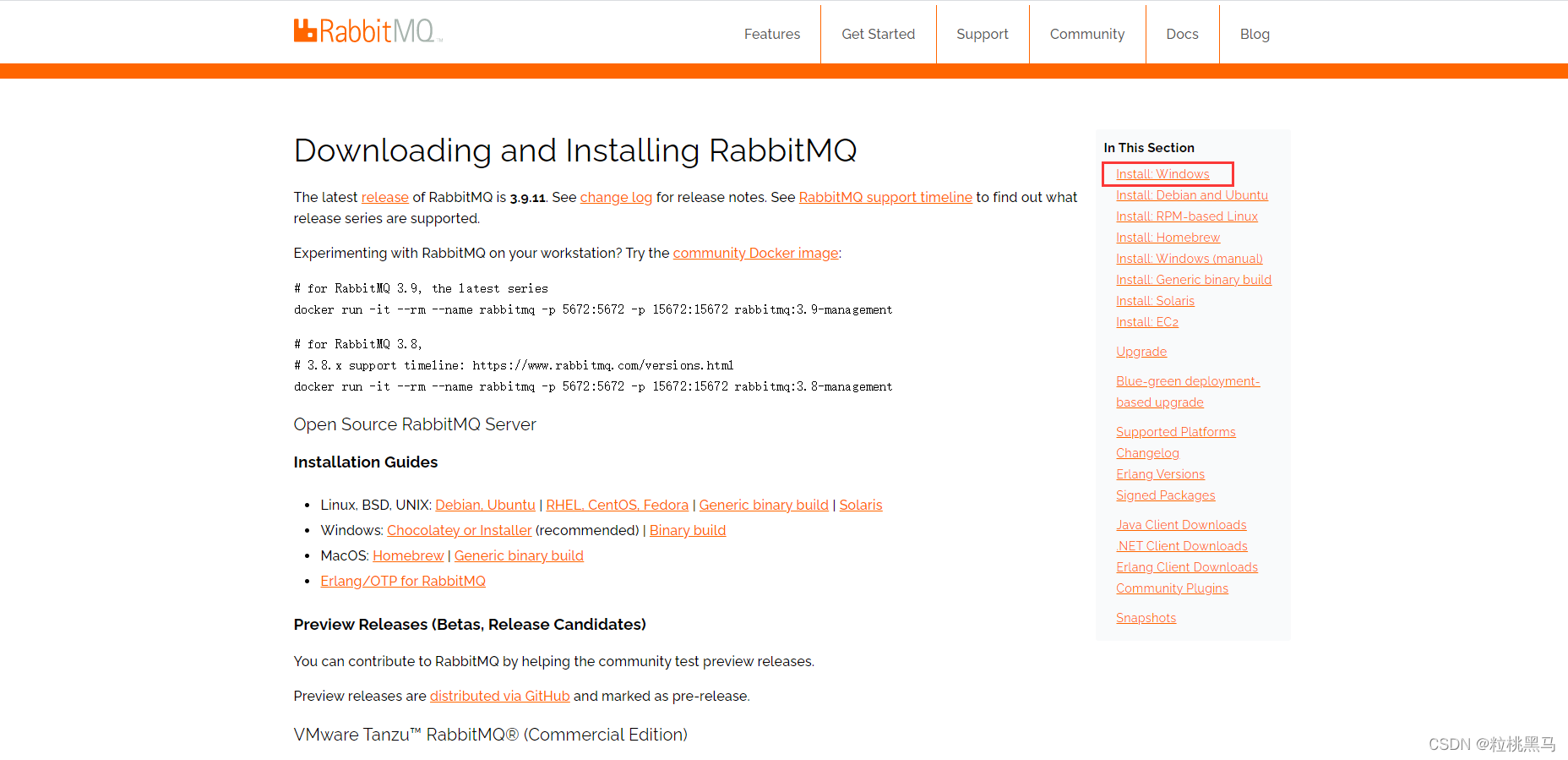The width and height of the screenshot is (1568, 760).
Task: Open MacOS Generic binary build link
Action: pos(519,555)
